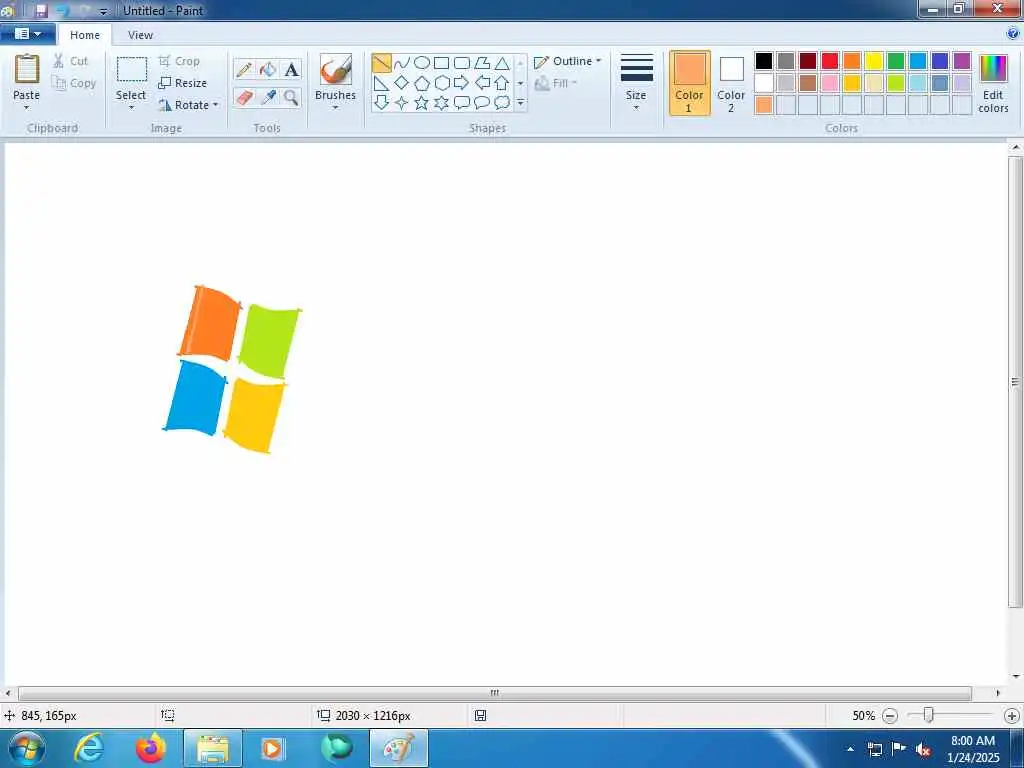Open Edit colors dialog
Screen dimensions: 1024x768
click(x=993, y=83)
